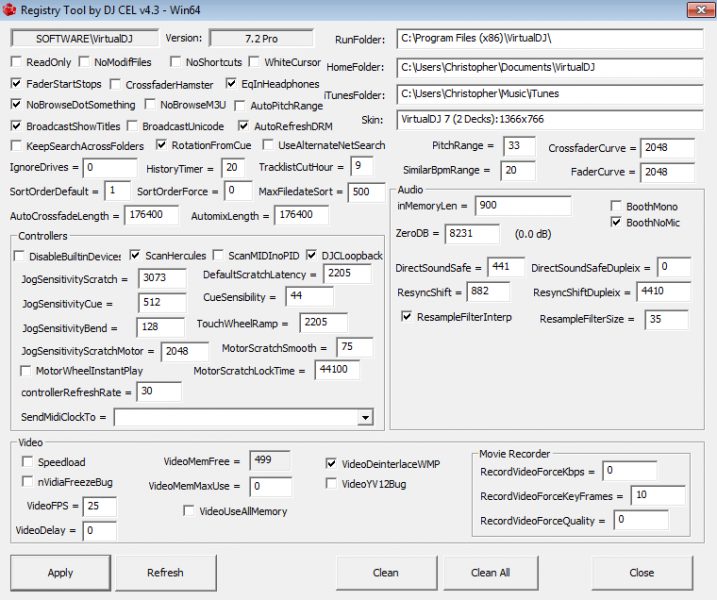Check the AutoPitchRange box
717x600 pixels.
(240, 106)
